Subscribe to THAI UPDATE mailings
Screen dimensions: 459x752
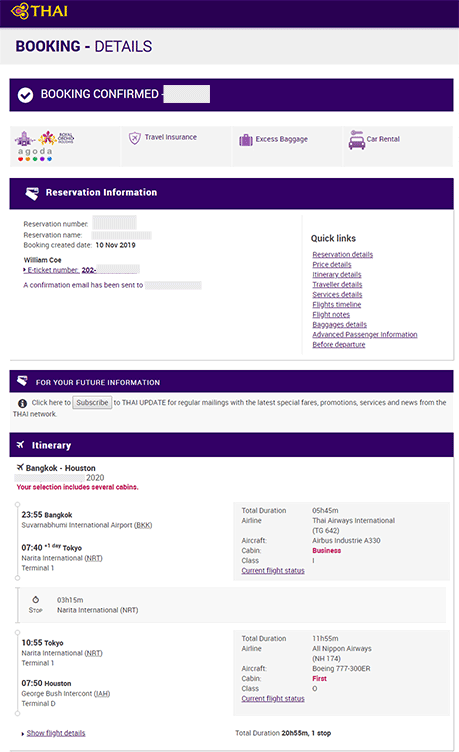point(92,402)
